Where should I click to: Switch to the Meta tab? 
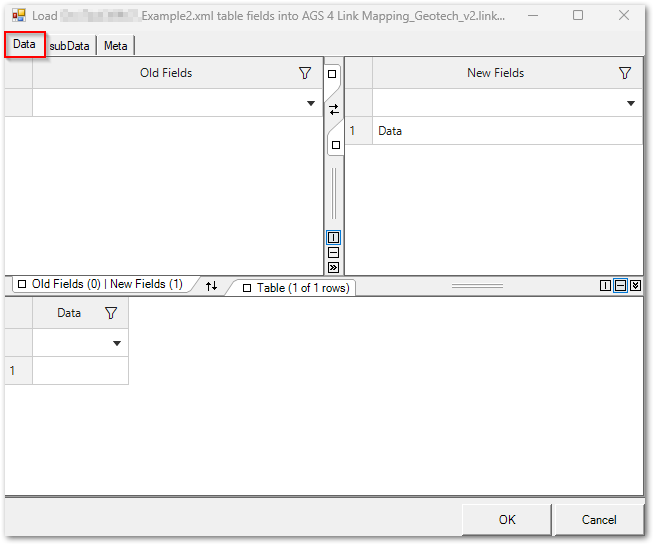116,46
